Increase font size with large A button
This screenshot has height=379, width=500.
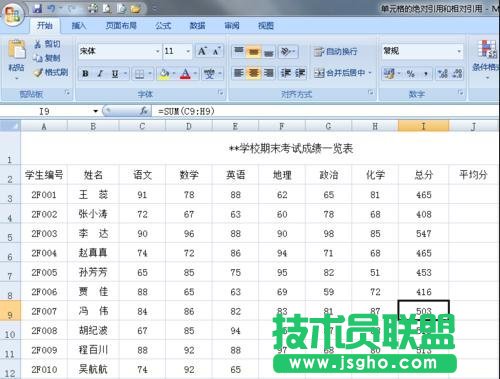pos(202,51)
